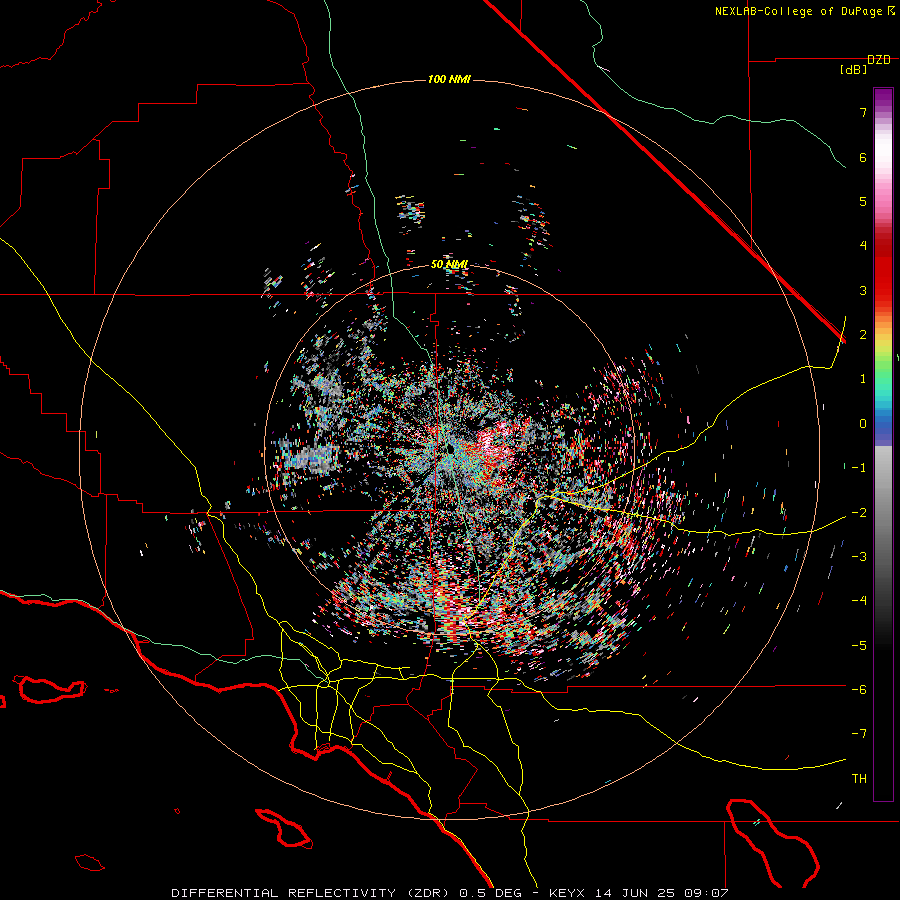The image size is (900, 900).
Task: Click the TH threshold label on scale
Action: tap(859, 779)
